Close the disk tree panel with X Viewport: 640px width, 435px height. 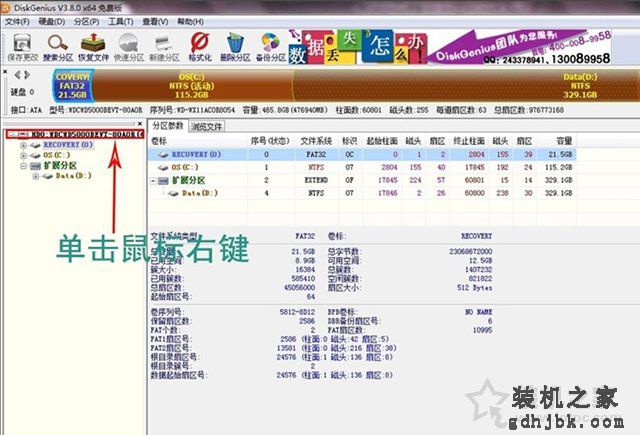140,123
